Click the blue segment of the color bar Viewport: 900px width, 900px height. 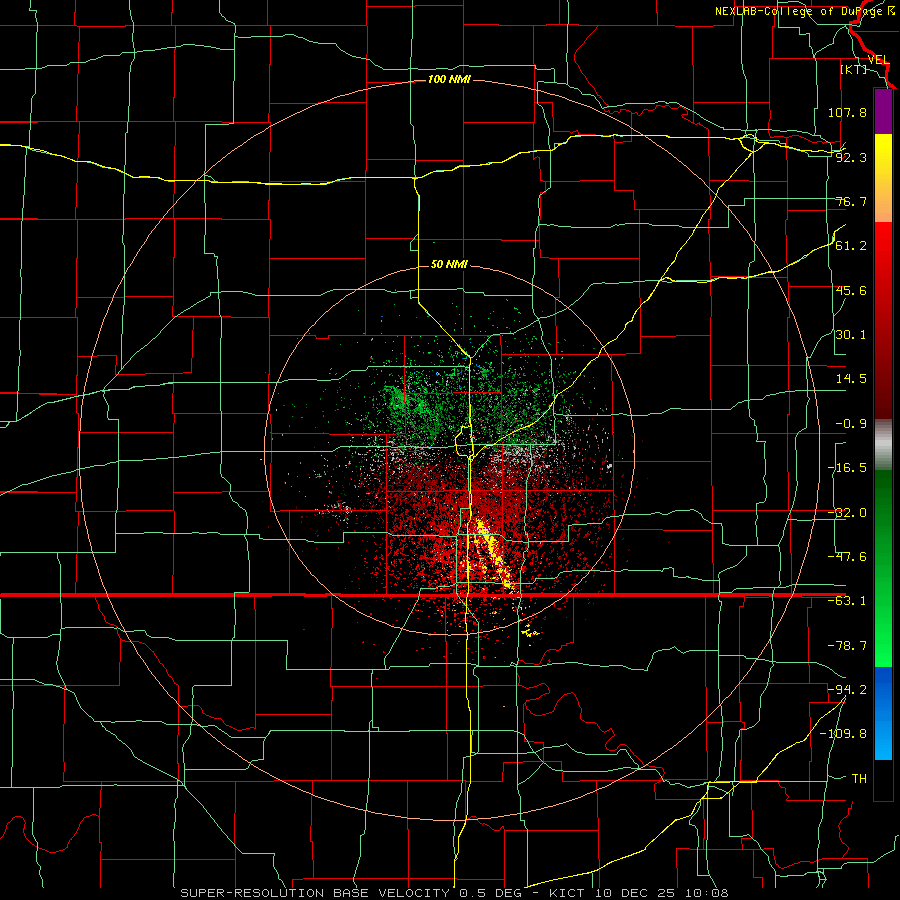pos(883,713)
